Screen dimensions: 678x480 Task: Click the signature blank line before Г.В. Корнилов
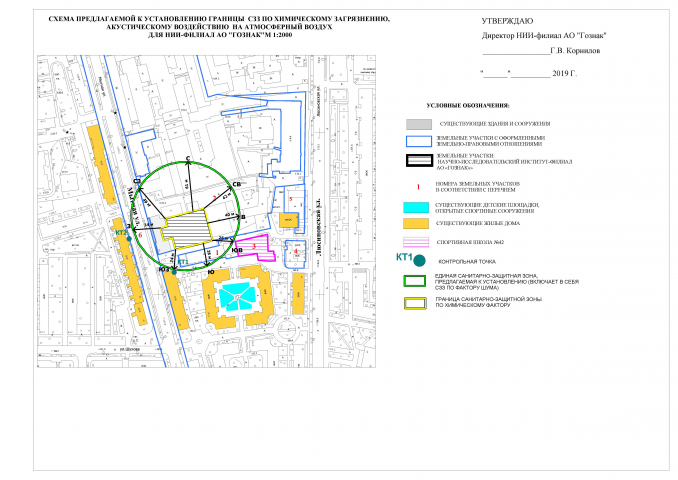click(x=516, y=54)
